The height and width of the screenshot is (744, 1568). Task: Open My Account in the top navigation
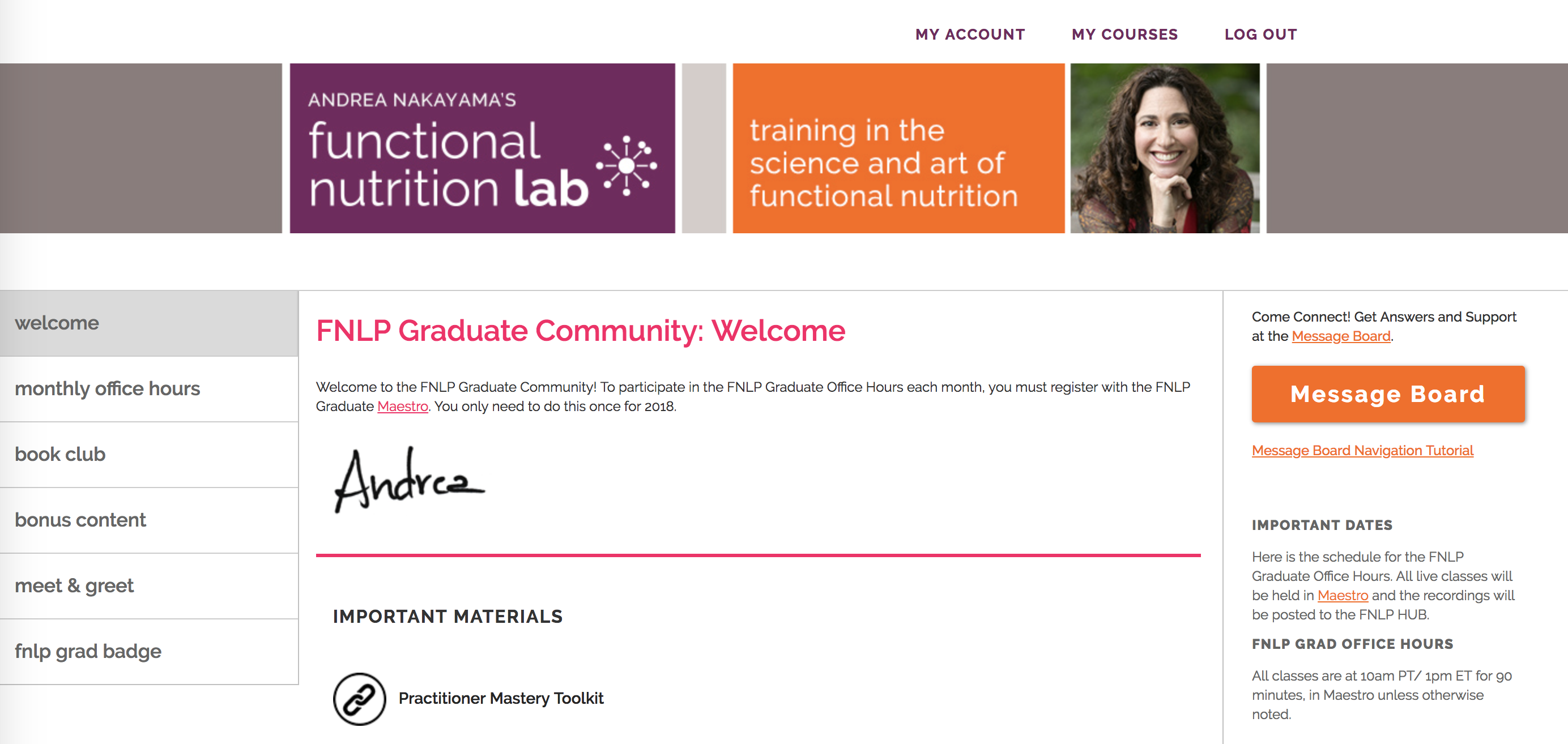tap(970, 35)
